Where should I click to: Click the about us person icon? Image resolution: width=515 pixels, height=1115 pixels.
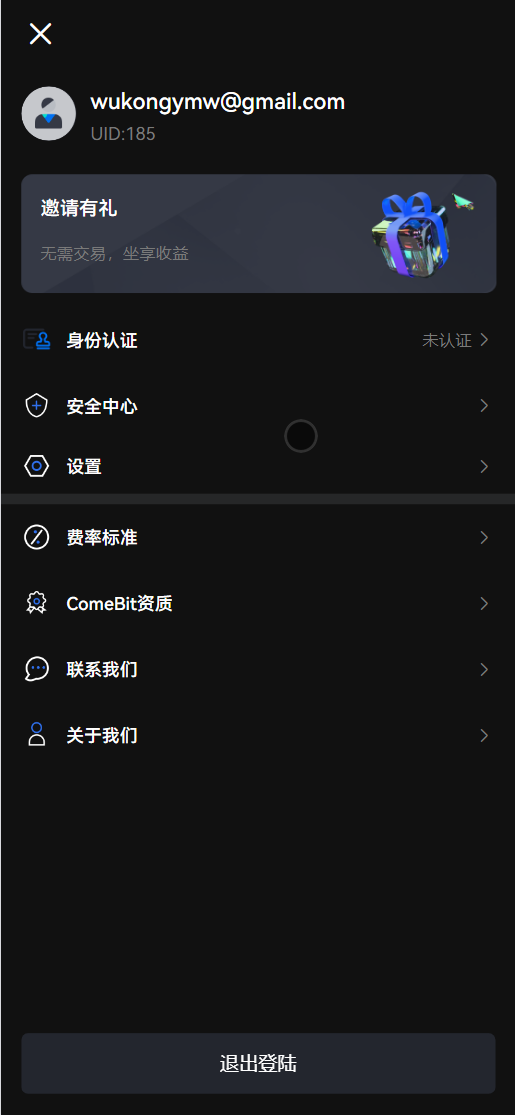(37, 735)
